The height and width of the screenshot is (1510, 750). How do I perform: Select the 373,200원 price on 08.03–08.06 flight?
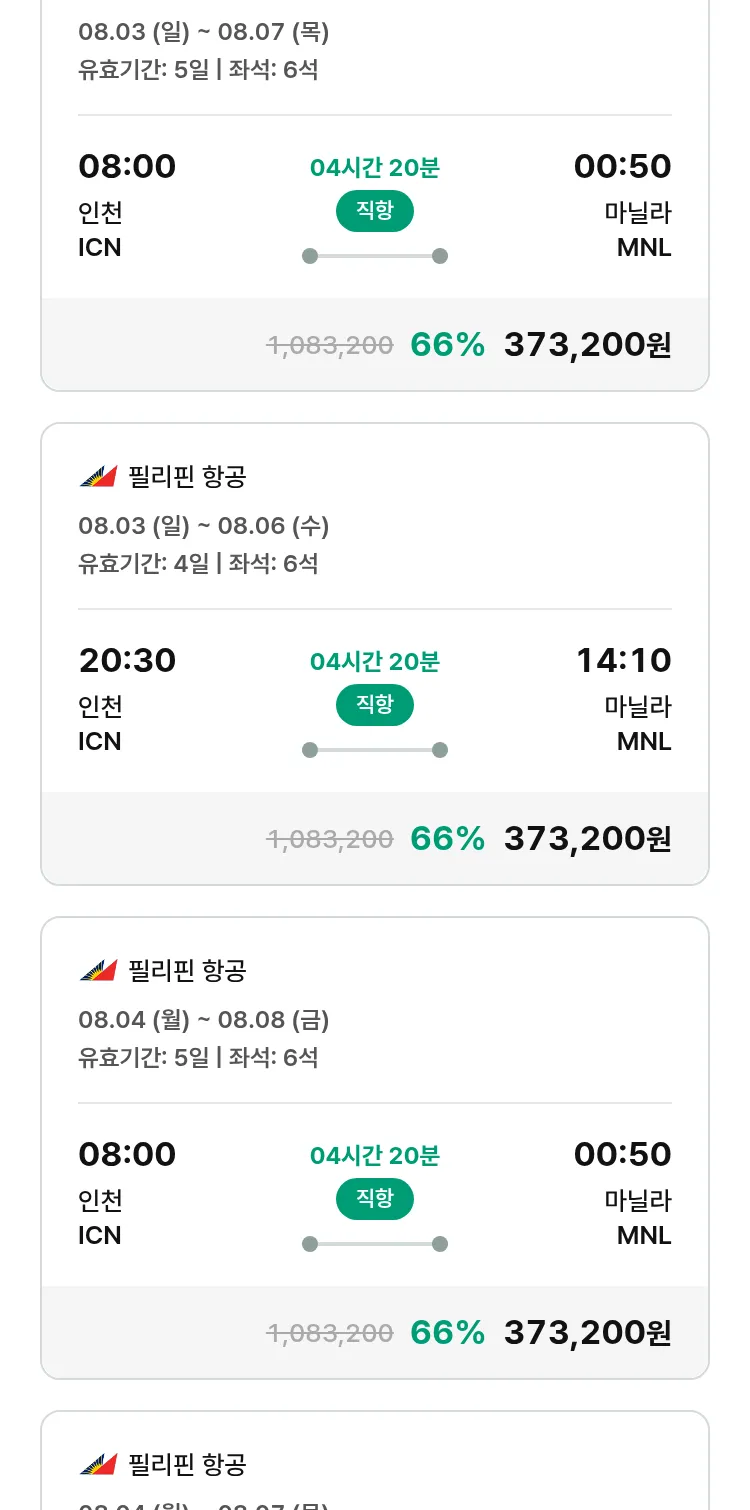(587, 839)
